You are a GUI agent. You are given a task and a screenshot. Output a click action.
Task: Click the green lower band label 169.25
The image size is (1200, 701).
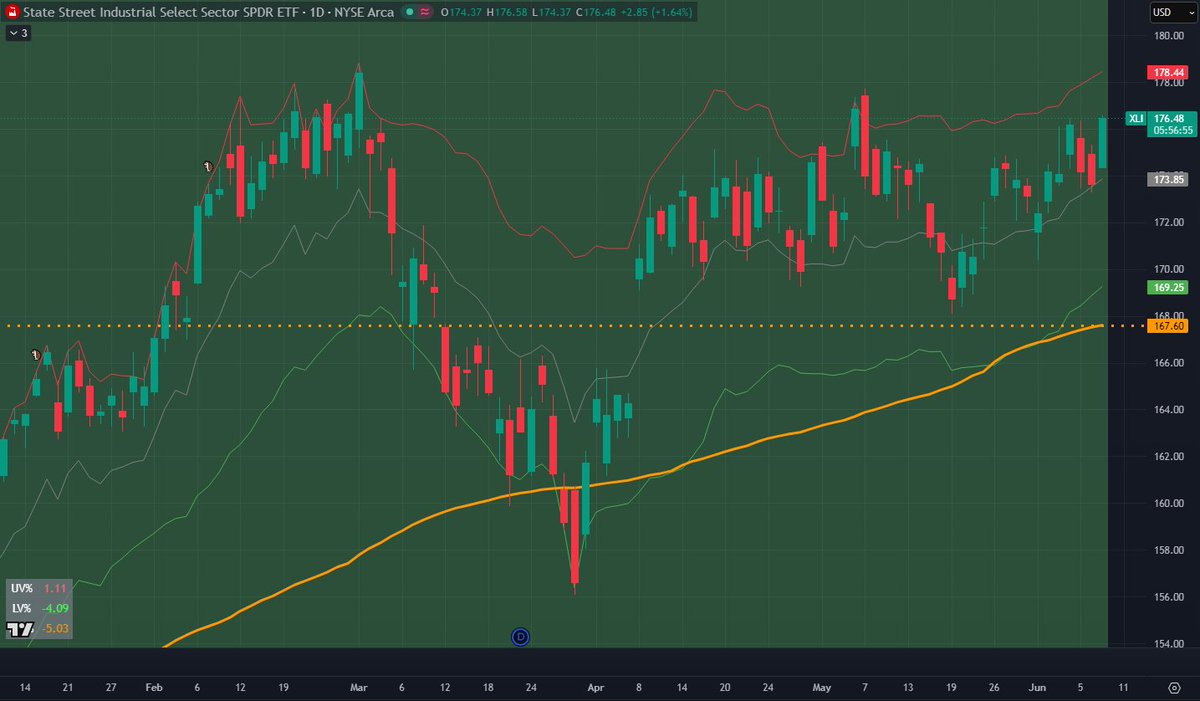(1168, 286)
